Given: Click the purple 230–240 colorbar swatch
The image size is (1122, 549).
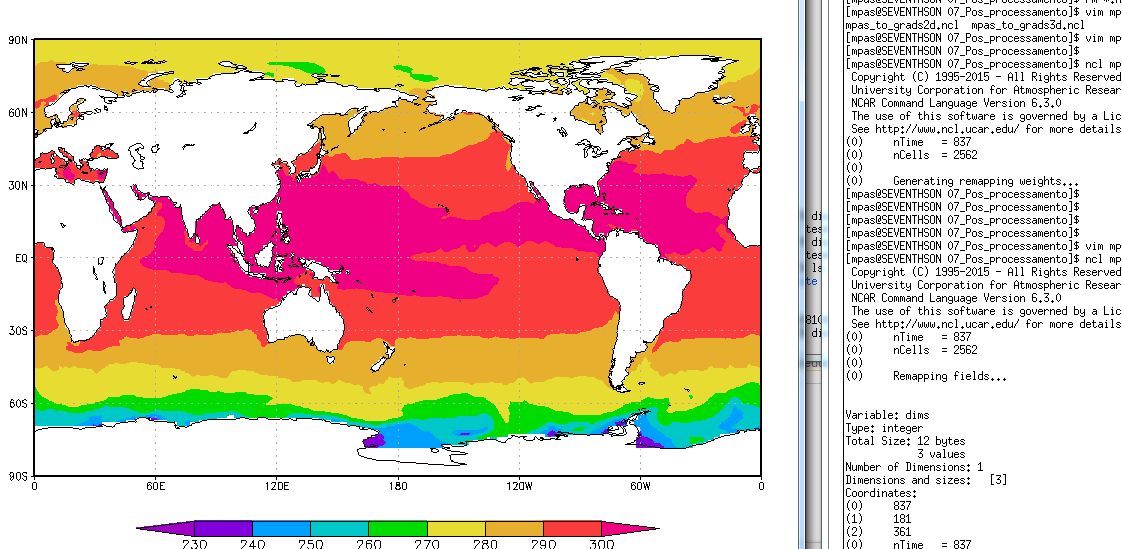Looking at the screenshot, I should 223,527.
